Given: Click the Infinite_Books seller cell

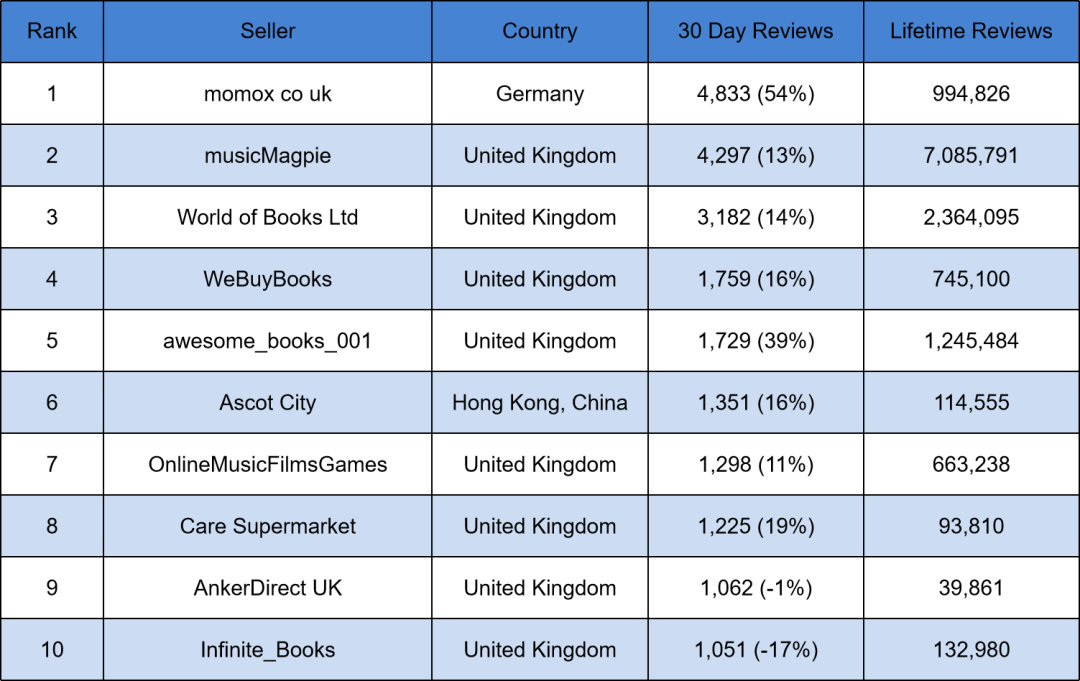Looking at the screenshot, I should click(x=267, y=649).
